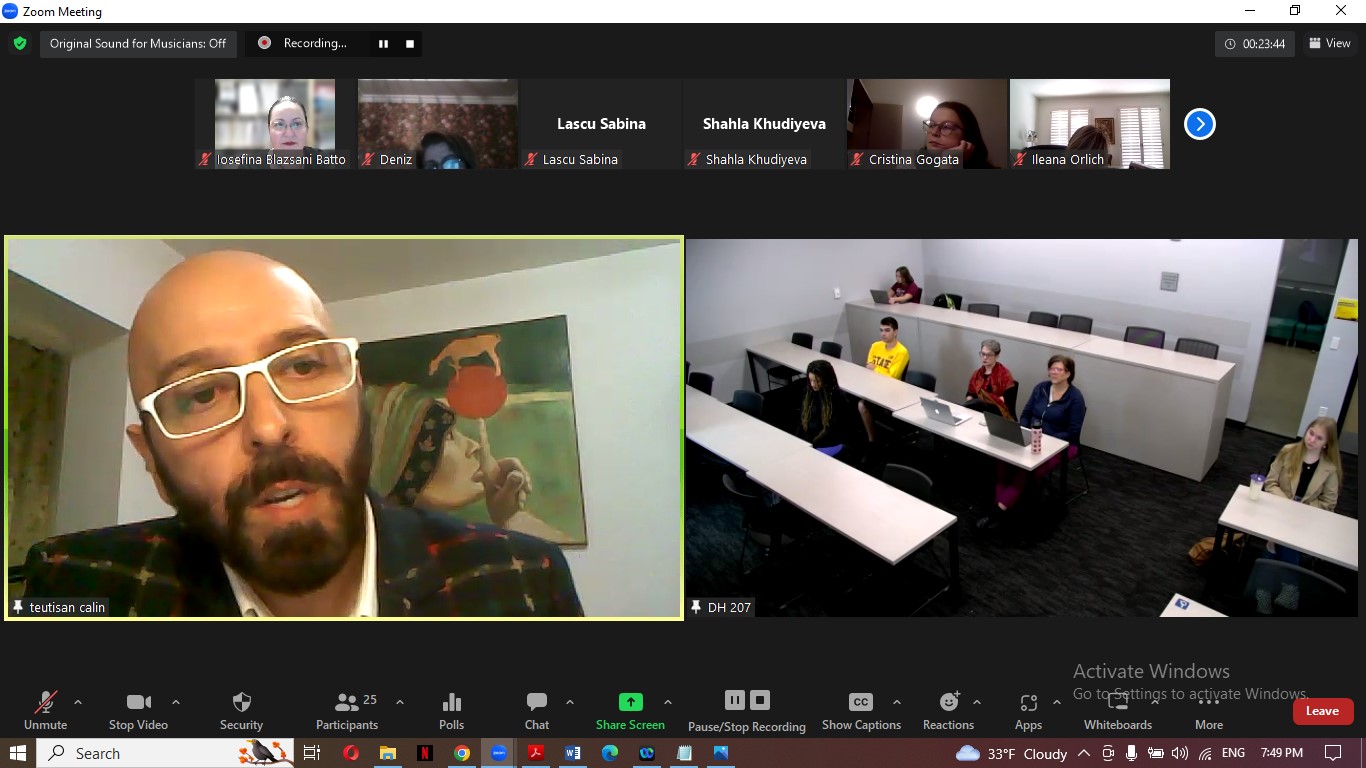Screen dimensions: 1366x768
Task: Open Adobe Acrobat from taskbar
Action: tap(536, 753)
